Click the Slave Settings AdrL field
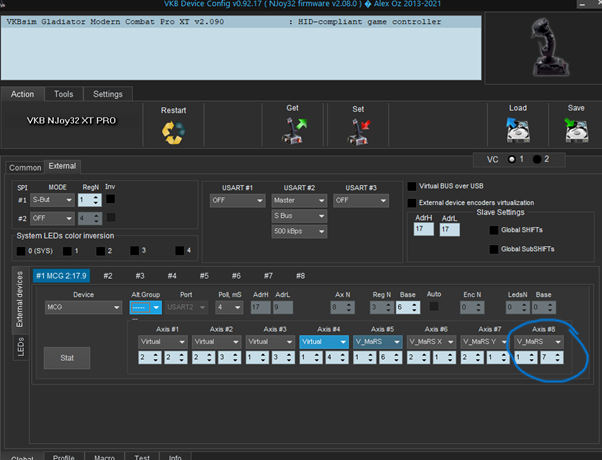The width and height of the screenshot is (602, 460). coord(450,230)
